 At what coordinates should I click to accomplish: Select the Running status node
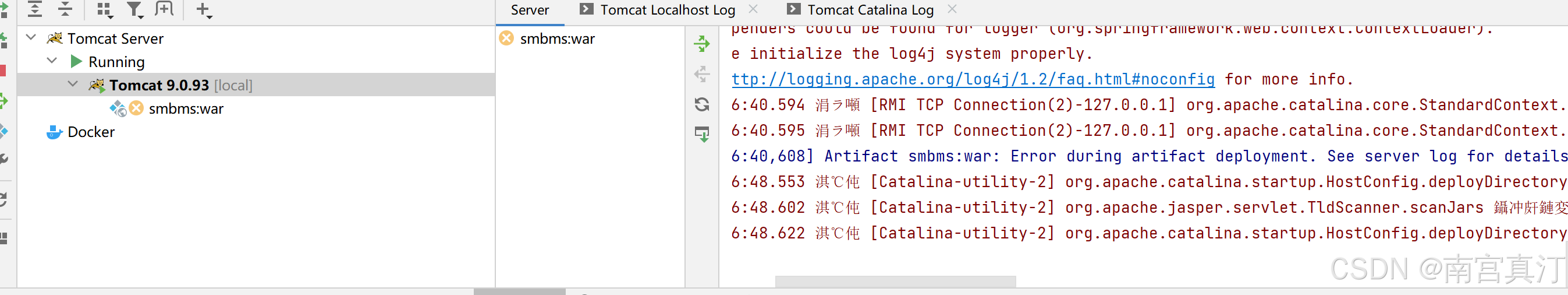[x=116, y=62]
